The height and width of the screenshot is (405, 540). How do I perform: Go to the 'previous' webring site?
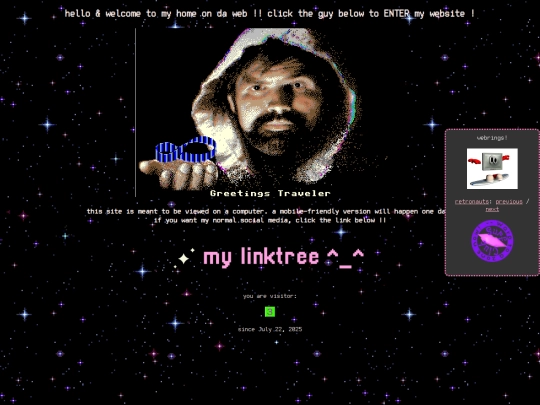point(509,201)
